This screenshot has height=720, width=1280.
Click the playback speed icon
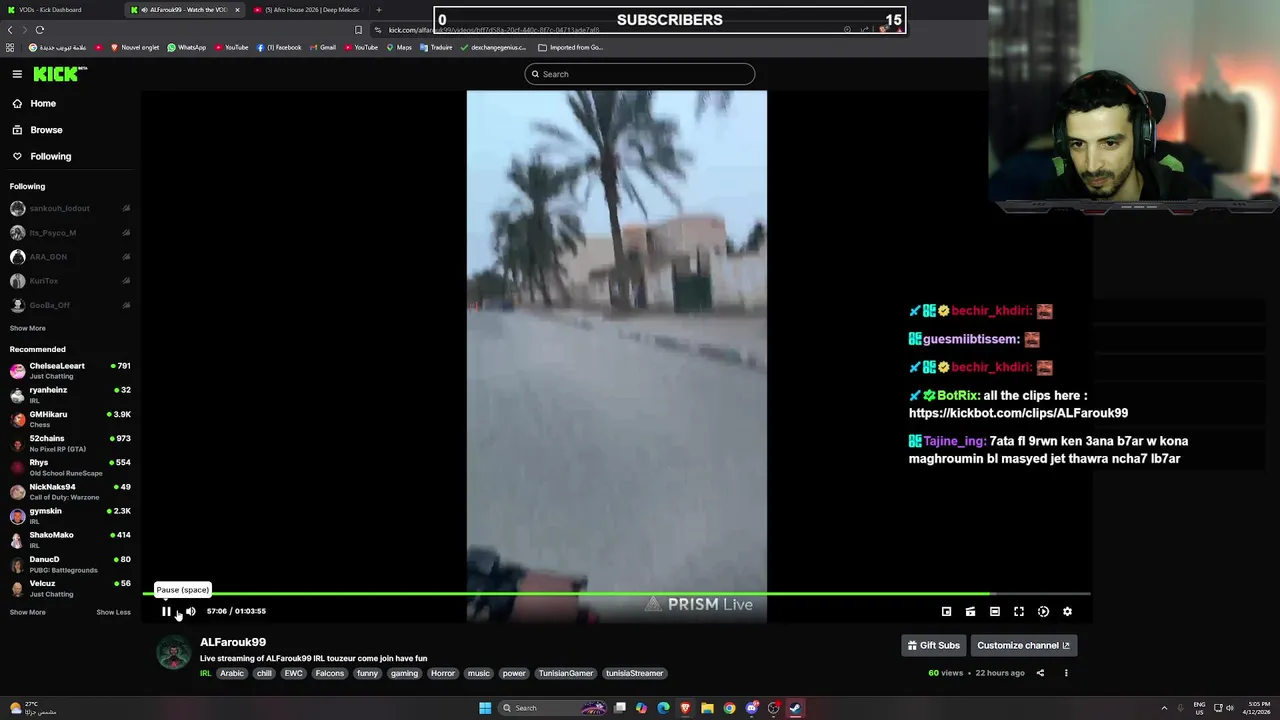1043,611
